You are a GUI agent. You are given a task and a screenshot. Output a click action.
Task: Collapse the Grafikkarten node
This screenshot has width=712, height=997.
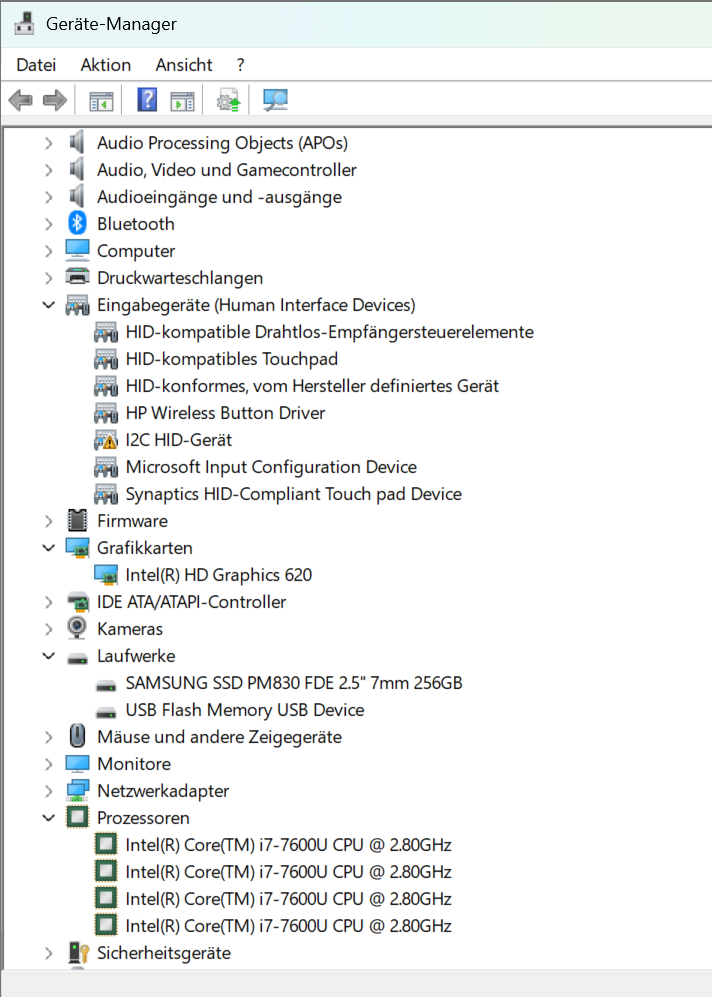pos(48,548)
